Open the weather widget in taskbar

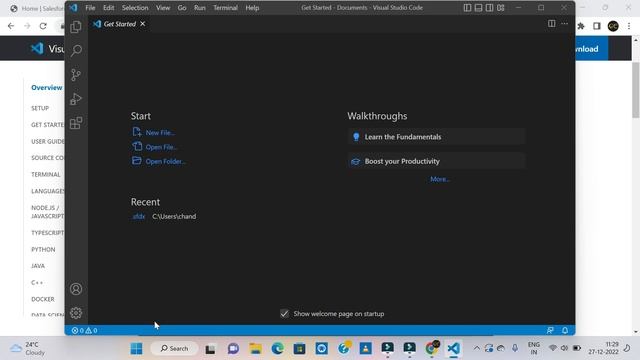point(28,349)
